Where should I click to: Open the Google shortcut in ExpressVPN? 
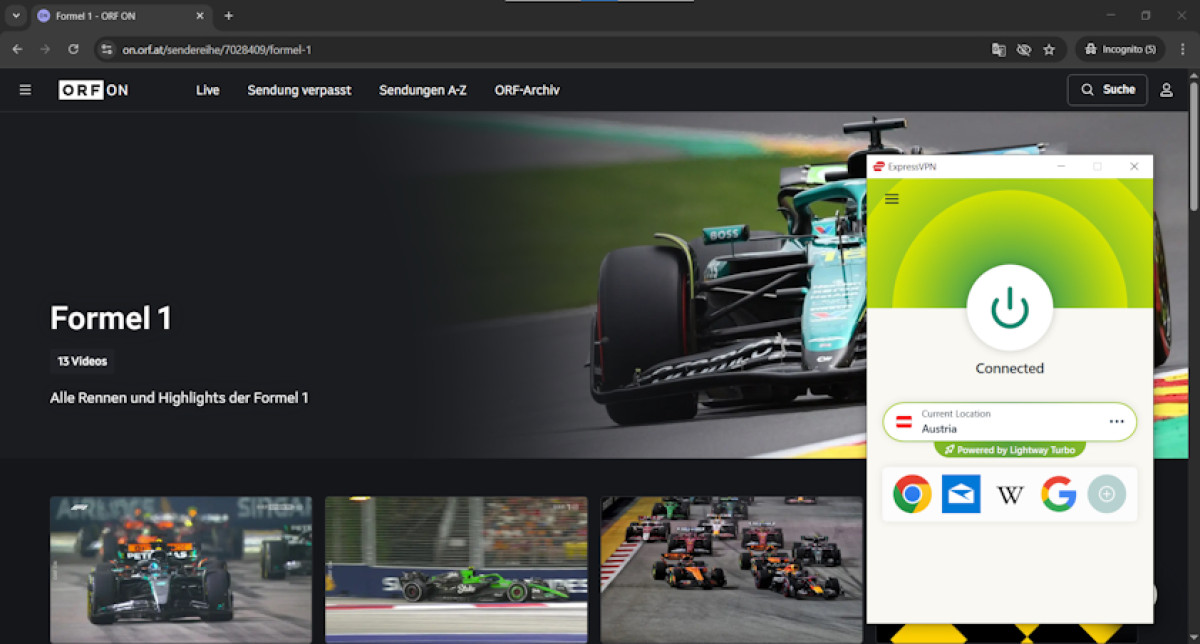tap(1059, 494)
